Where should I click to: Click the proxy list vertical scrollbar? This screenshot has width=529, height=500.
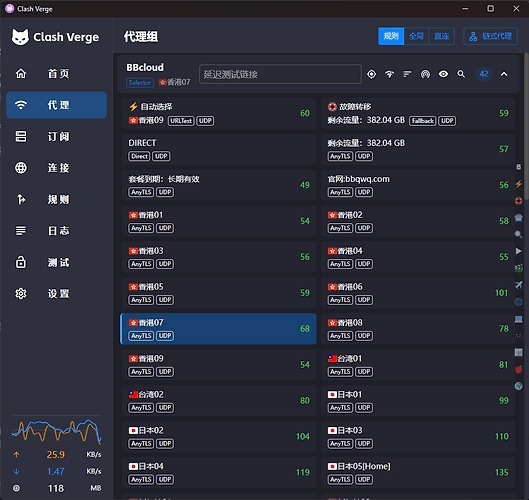coord(526,127)
